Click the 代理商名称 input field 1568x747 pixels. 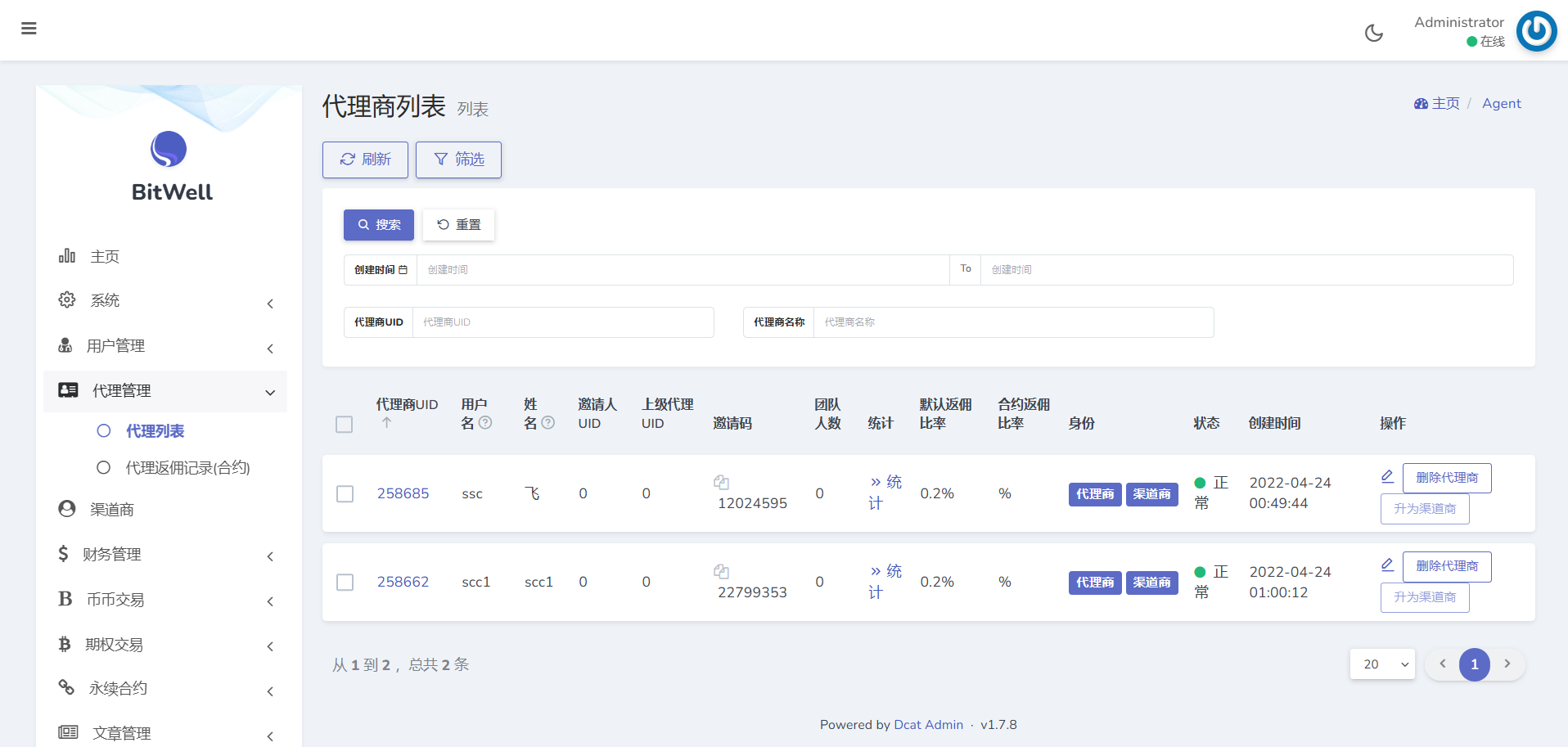1012,322
